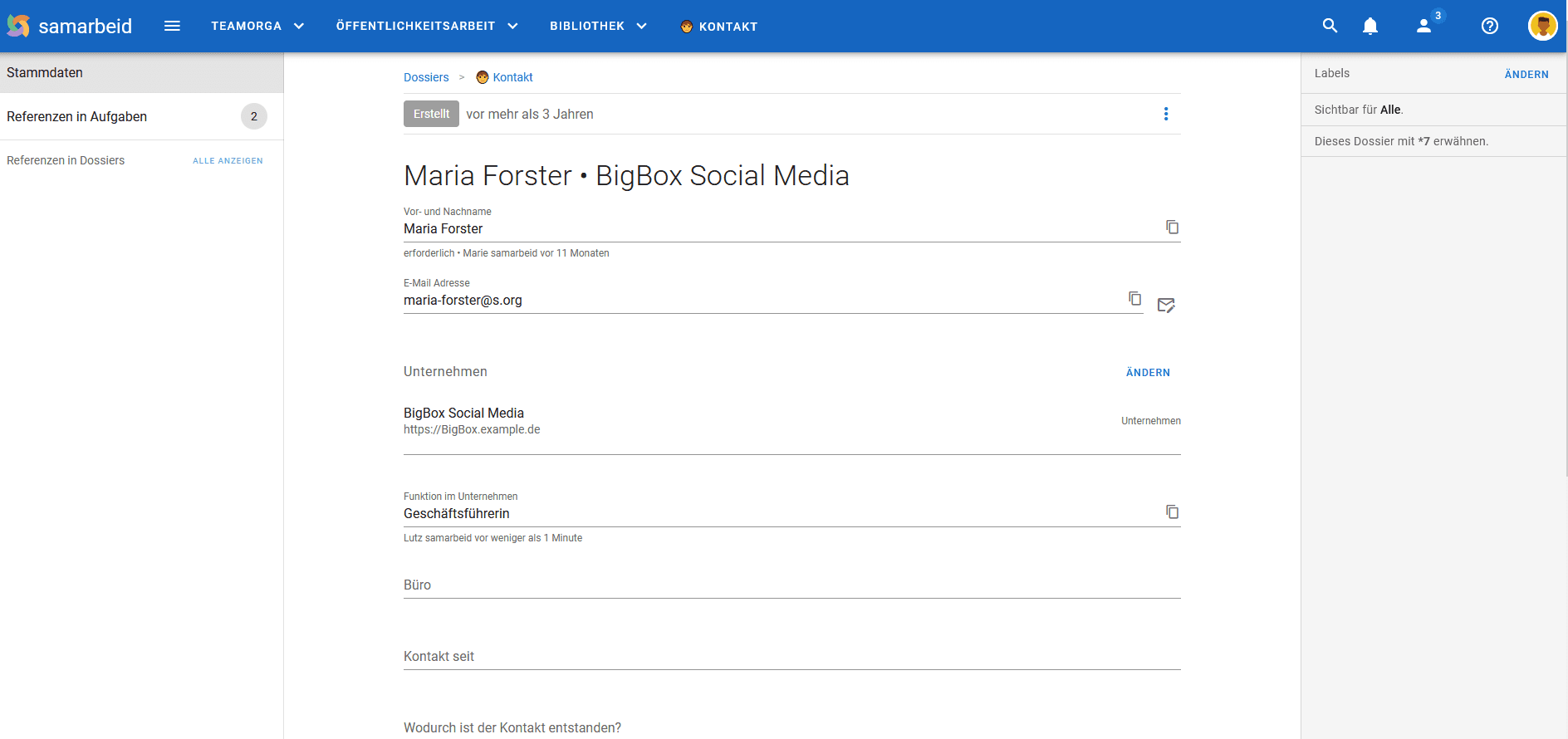Open the Kontakt menu item in the top bar
1568x739 pixels.
(x=719, y=27)
